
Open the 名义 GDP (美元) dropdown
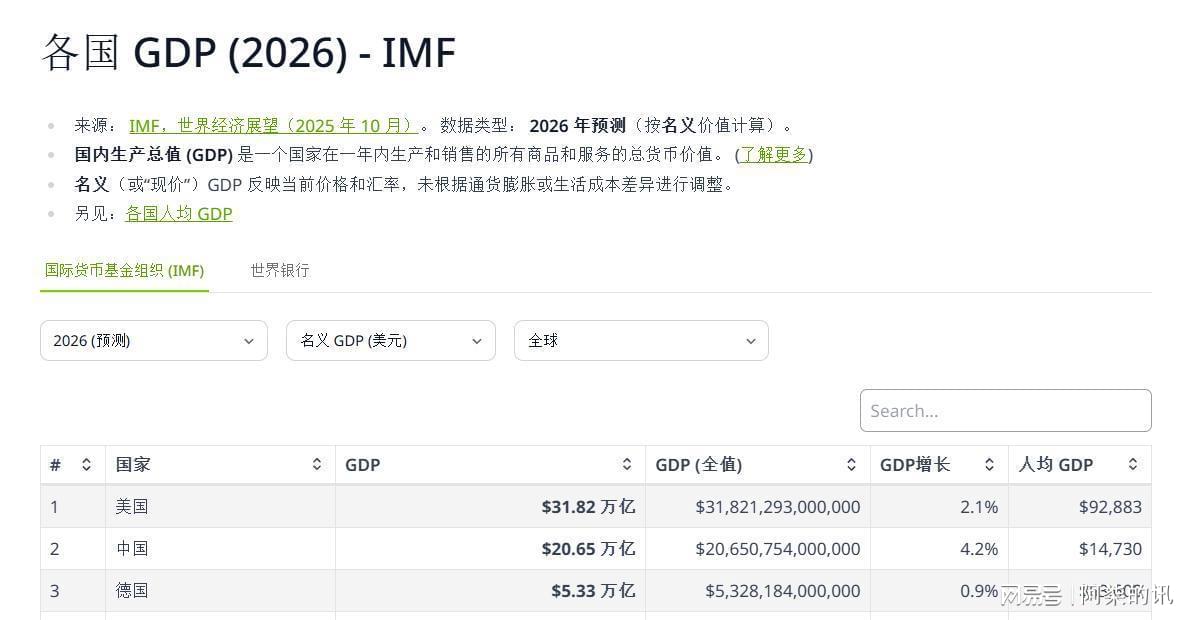pyautogui.click(x=391, y=341)
